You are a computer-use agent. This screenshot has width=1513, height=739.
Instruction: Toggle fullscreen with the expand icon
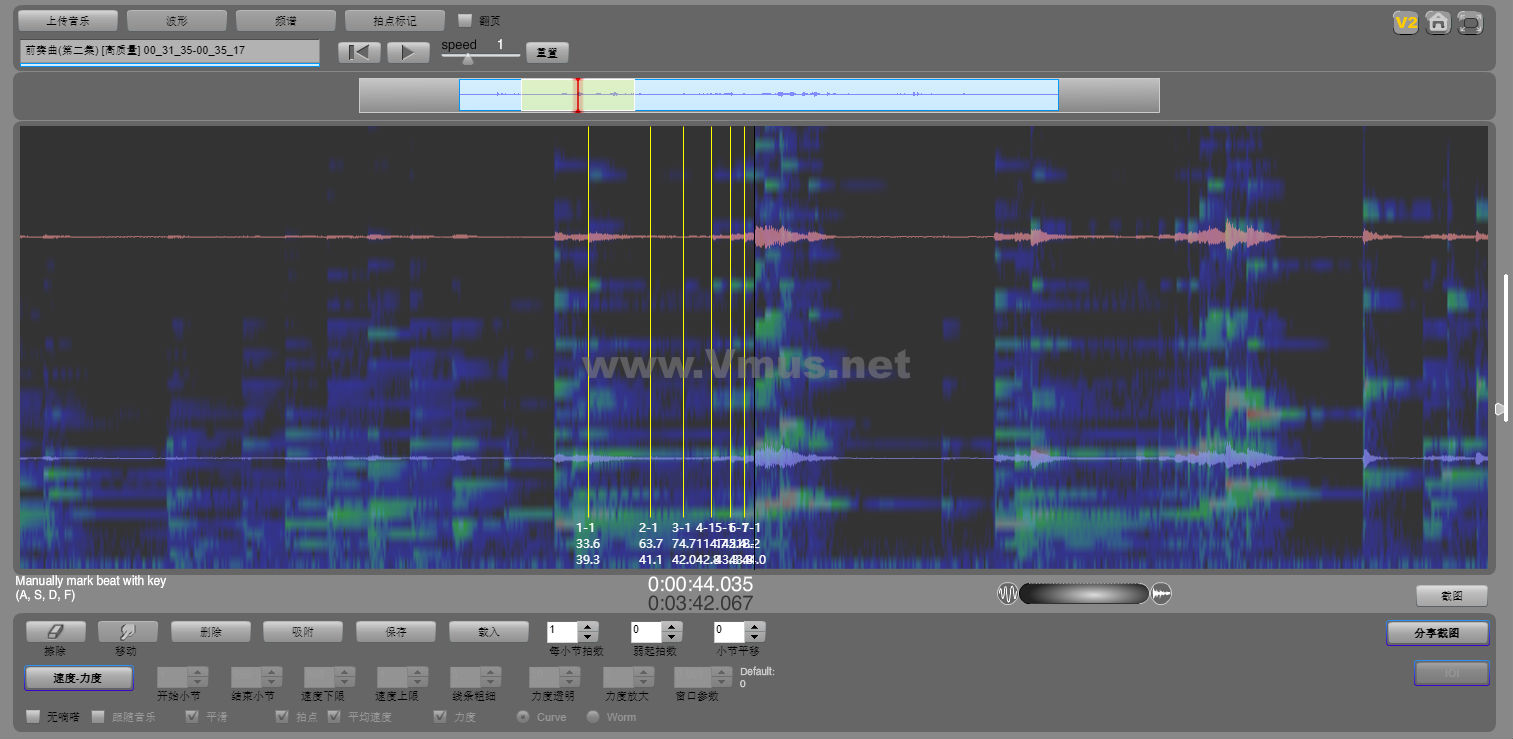[x=1470, y=23]
